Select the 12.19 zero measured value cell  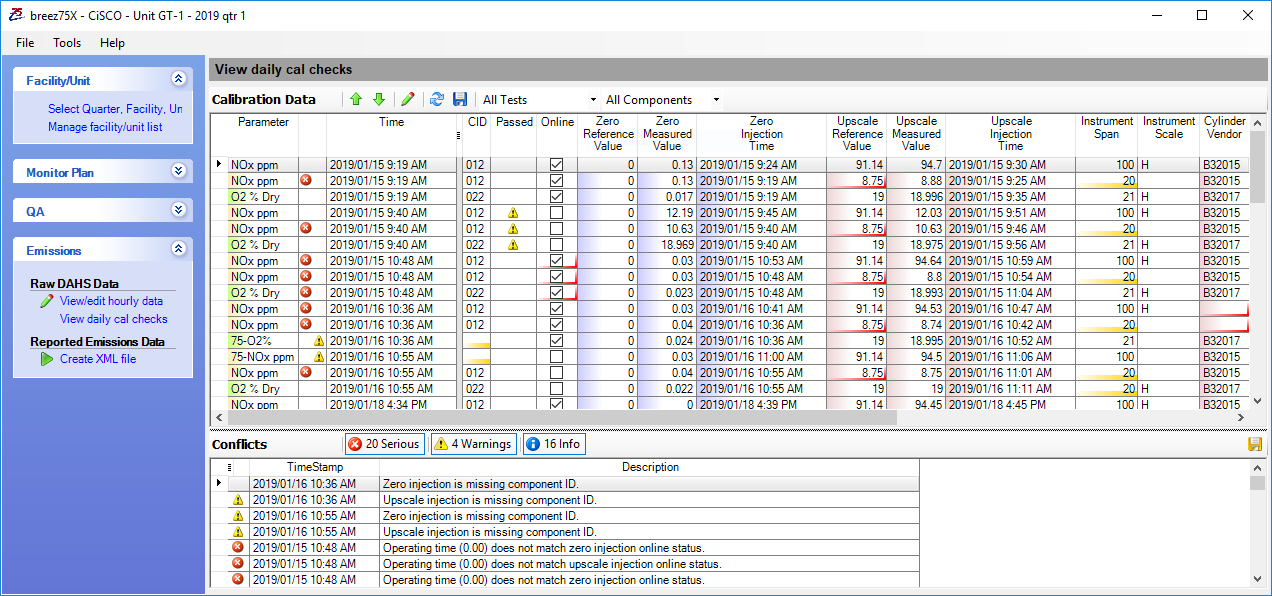pos(667,213)
